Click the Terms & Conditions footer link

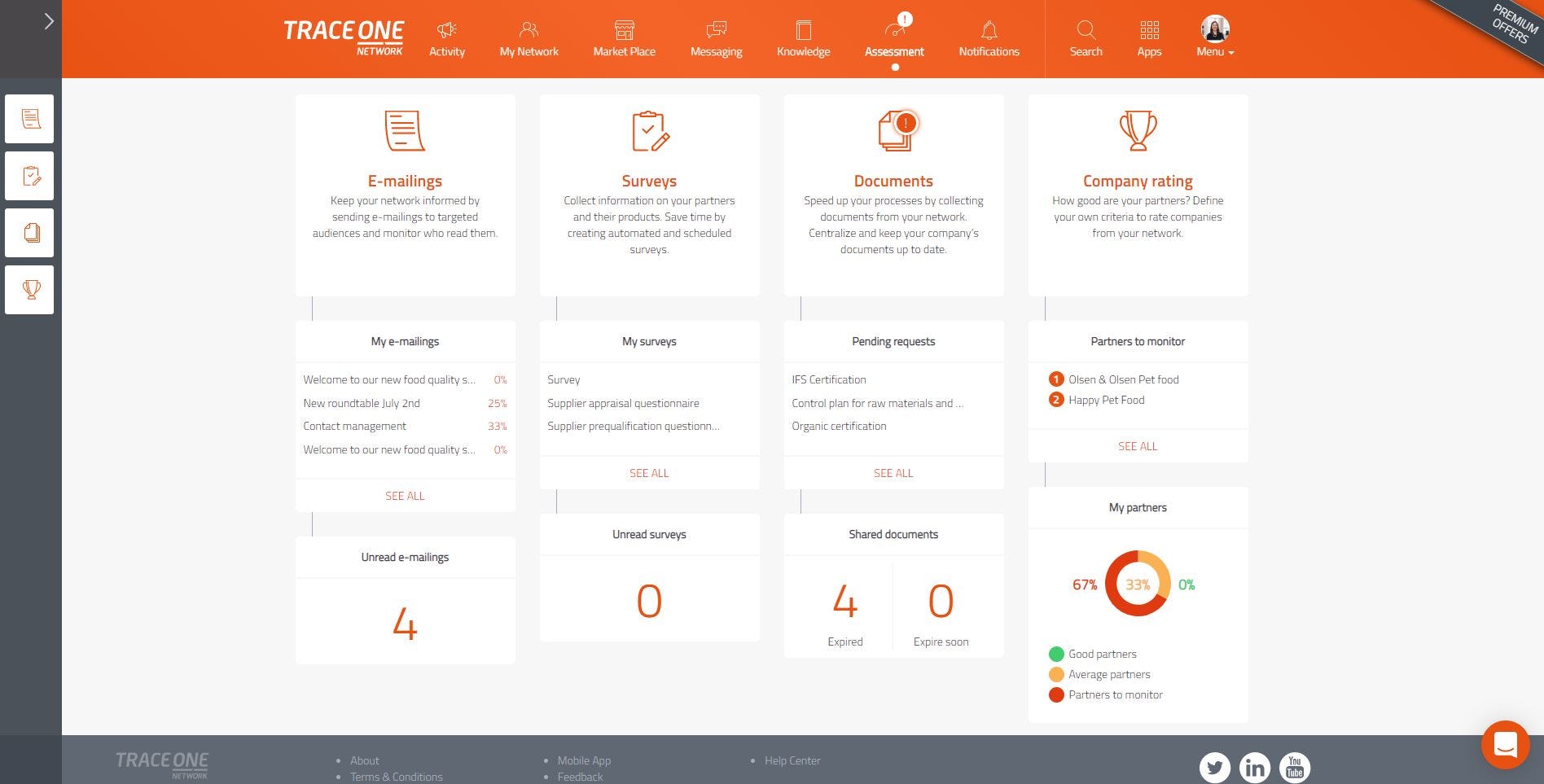397,776
